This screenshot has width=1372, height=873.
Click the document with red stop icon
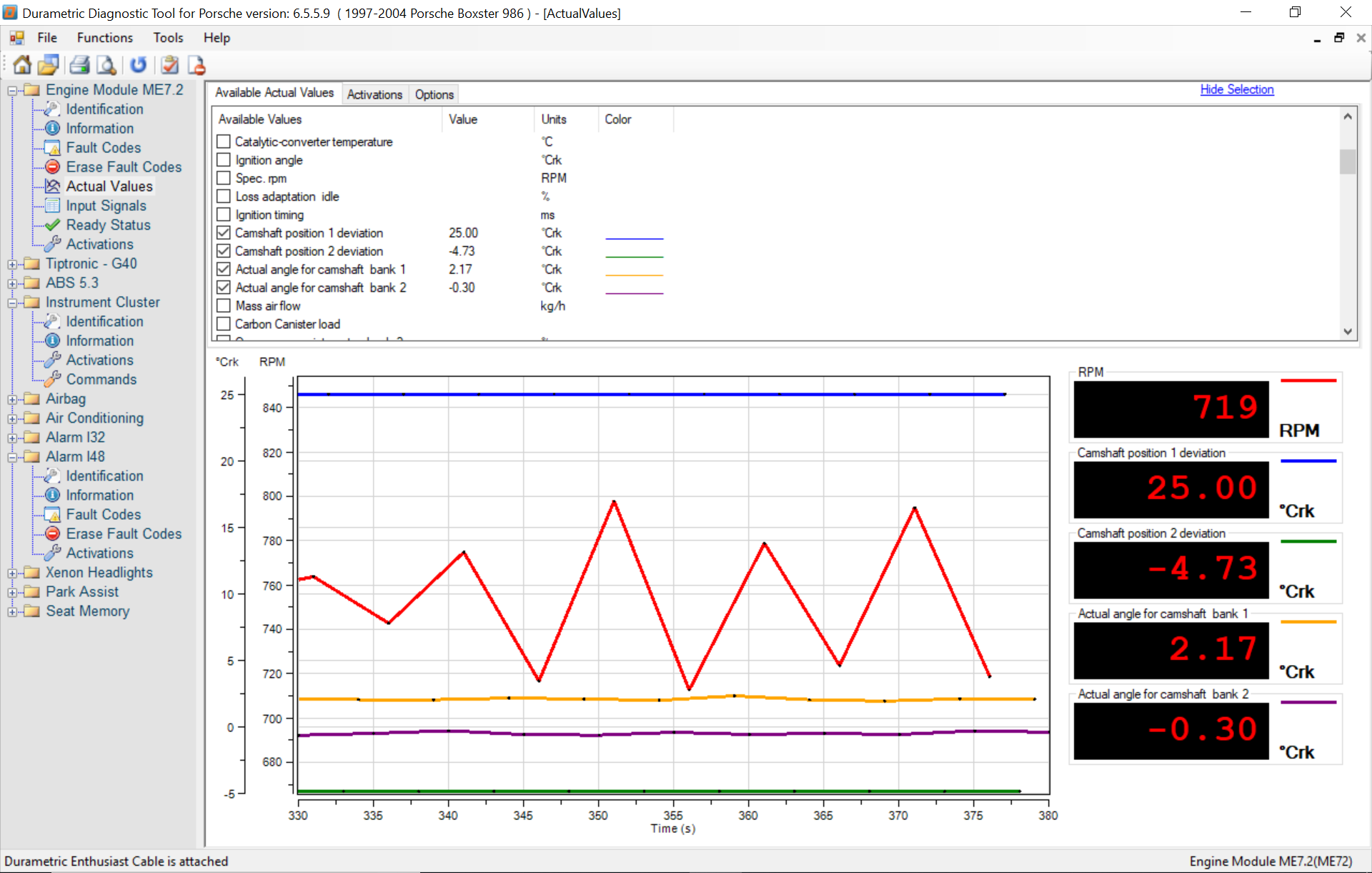(197, 65)
